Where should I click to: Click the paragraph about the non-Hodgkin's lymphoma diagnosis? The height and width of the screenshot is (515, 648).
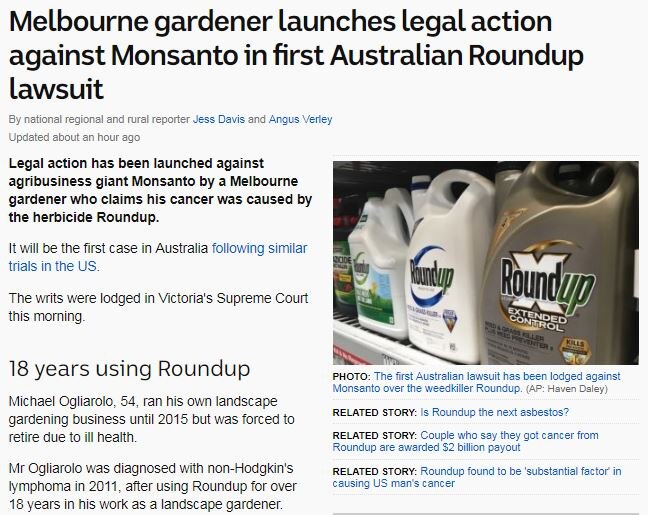pyautogui.click(x=153, y=486)
